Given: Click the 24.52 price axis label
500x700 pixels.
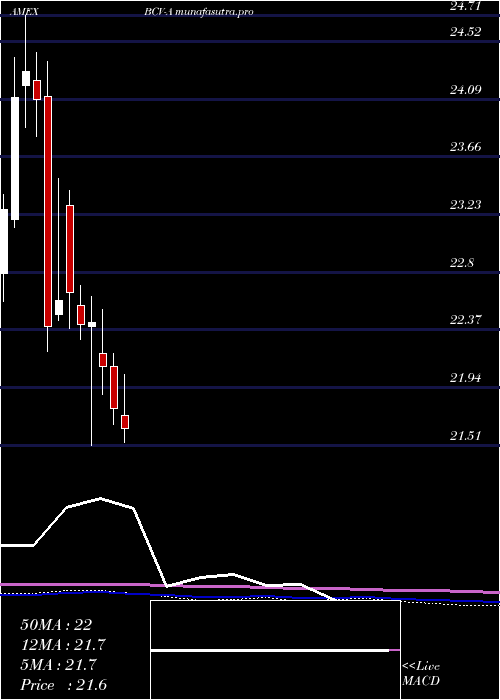Looking at the screenshot, I should click(x=465, y=32).
